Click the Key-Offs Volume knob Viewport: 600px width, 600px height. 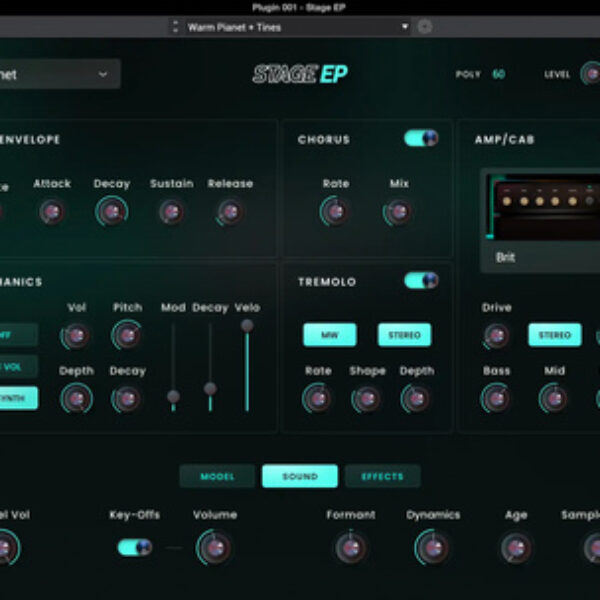click(x=214, y=548)
